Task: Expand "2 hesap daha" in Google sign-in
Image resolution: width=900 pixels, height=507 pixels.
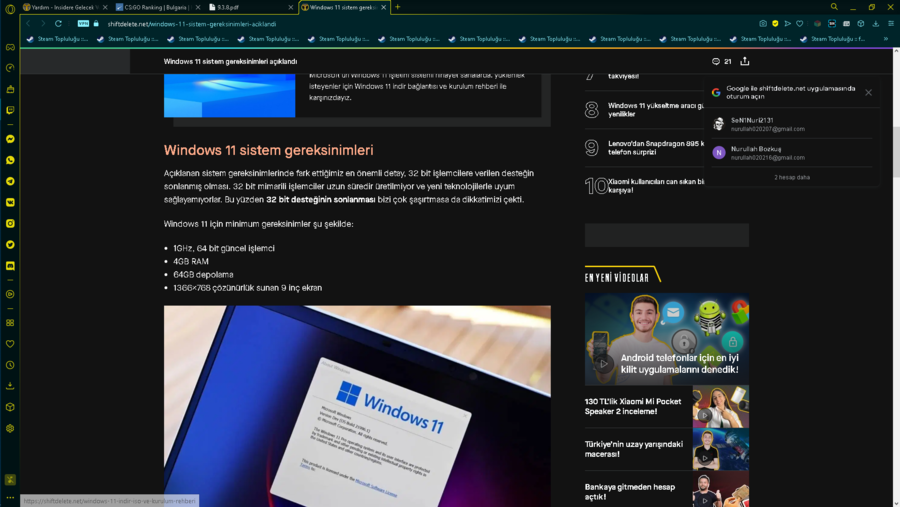Action: pyautogui.click(x=792, y=177)
